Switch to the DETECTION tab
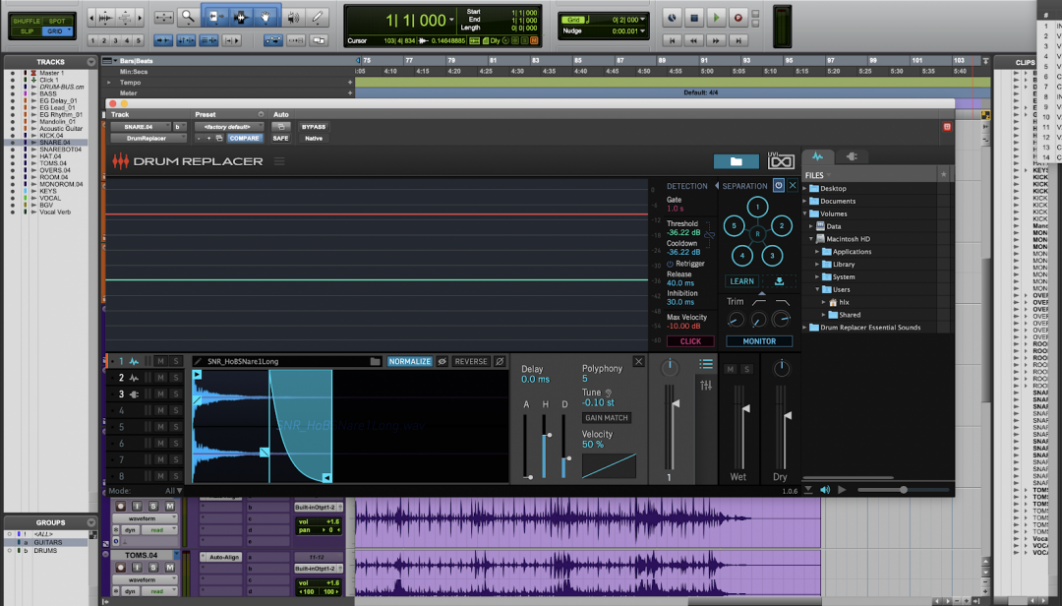1062x606 pixels. (687, 186)
